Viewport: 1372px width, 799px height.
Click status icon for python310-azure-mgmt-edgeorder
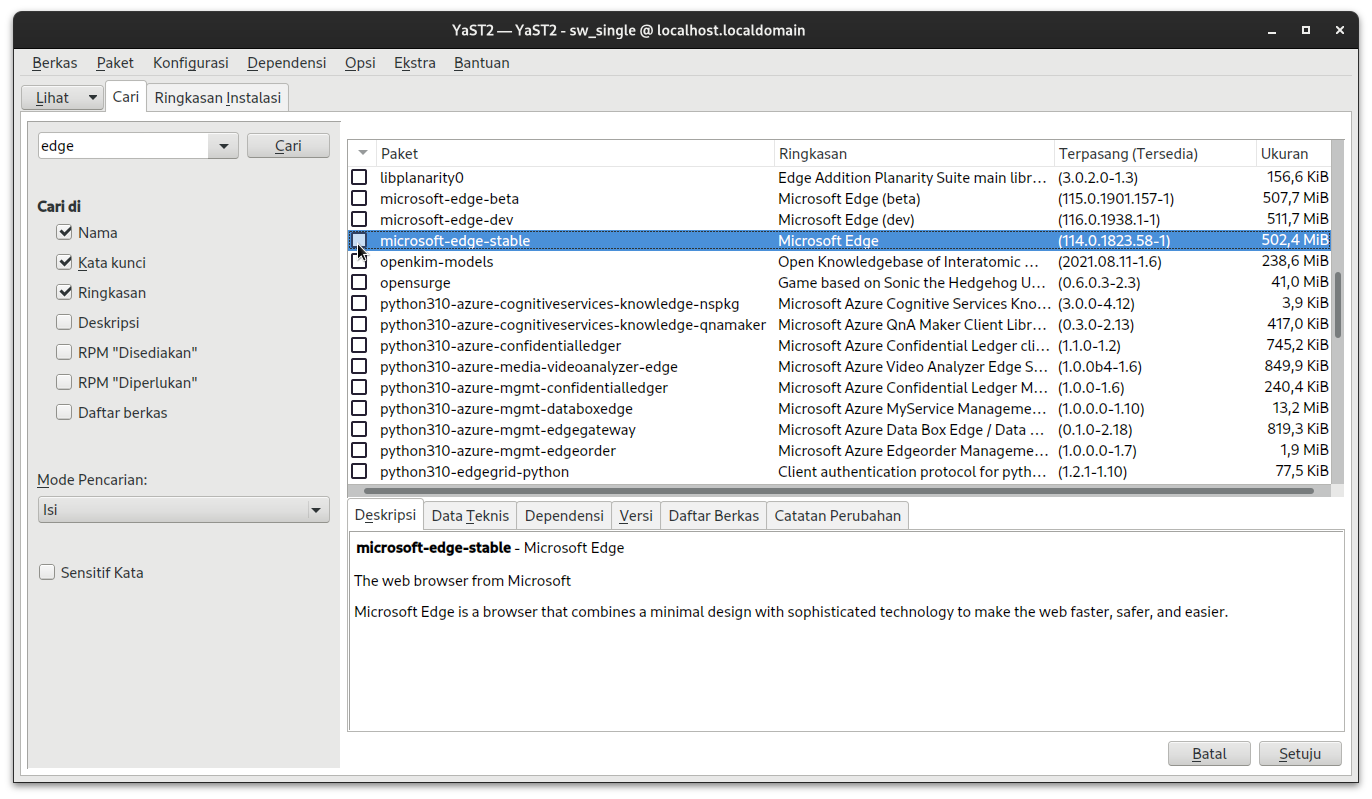[x=359, y=450]
